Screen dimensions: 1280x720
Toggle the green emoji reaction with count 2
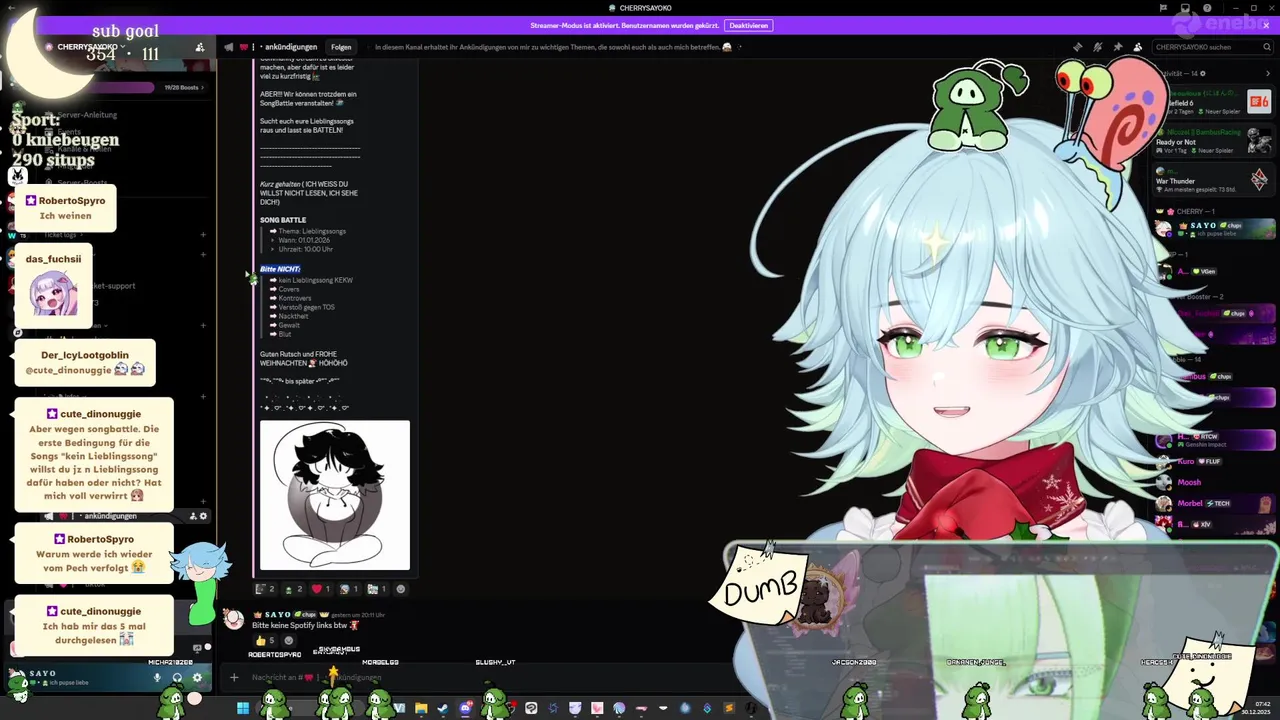(x=293, y=589)
